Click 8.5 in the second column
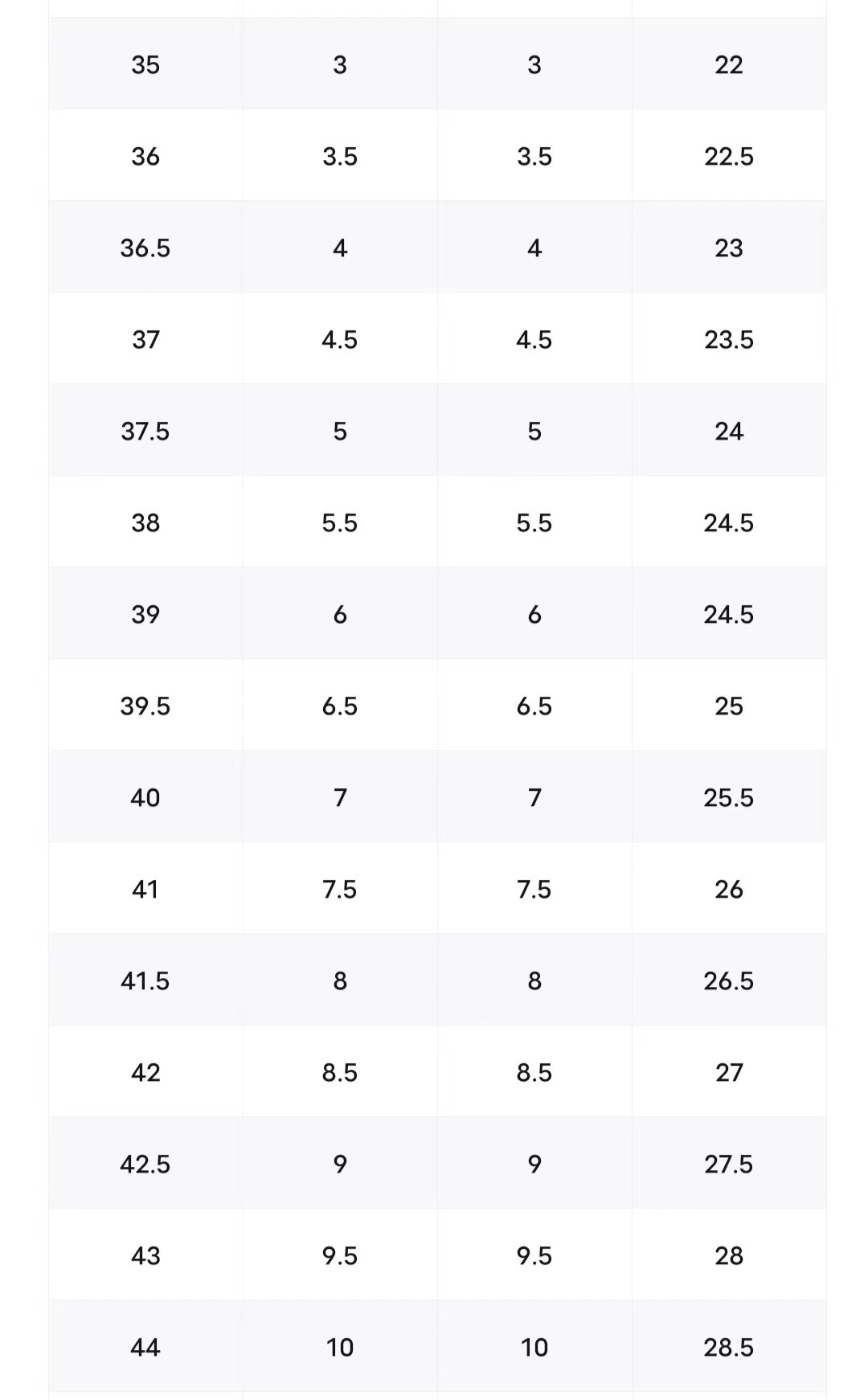The width and height of the screenshot is (868, 1400). click(x=340, y=1072)
